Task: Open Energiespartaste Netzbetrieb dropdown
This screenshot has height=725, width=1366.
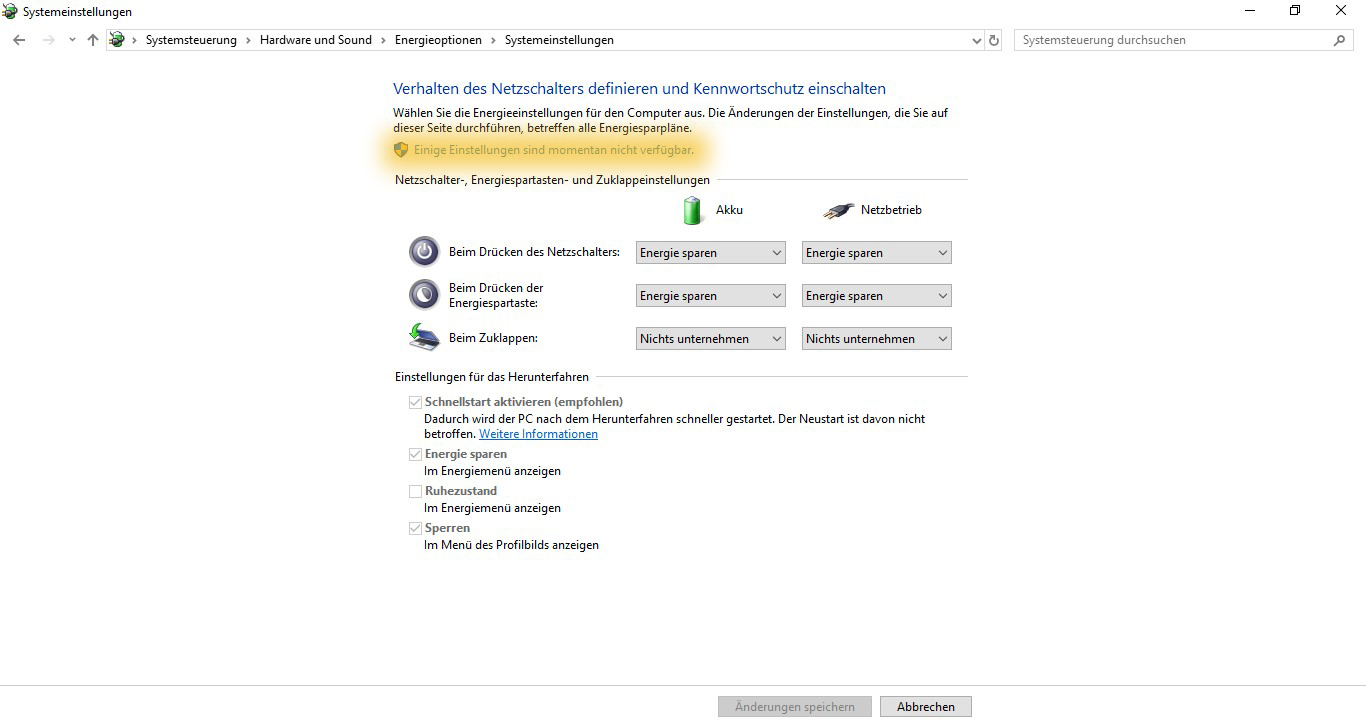Action: coord(877,296)
